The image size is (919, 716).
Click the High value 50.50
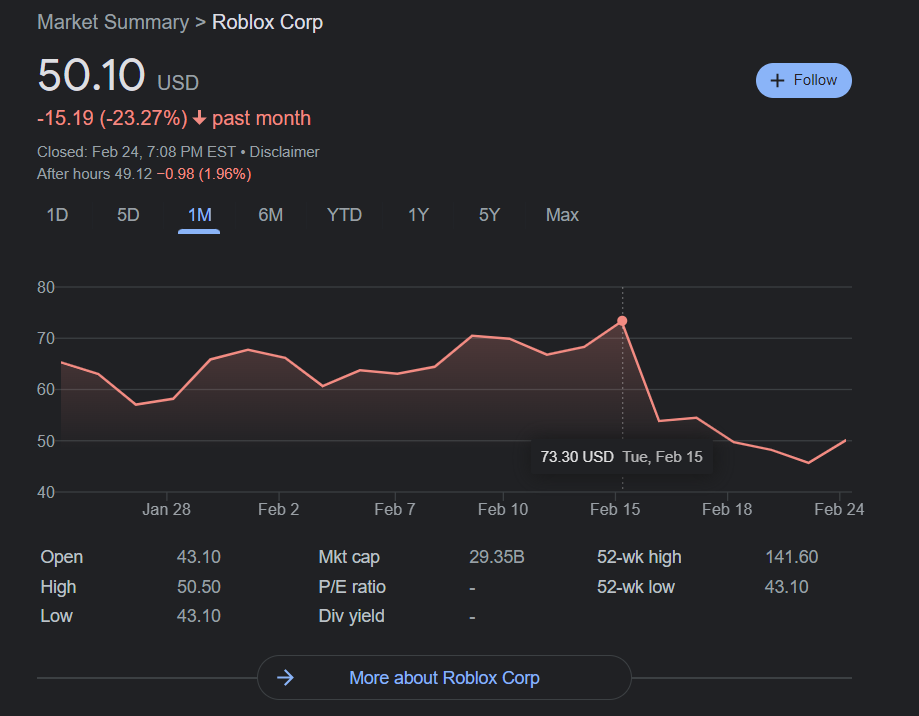[x=199, y=587]
